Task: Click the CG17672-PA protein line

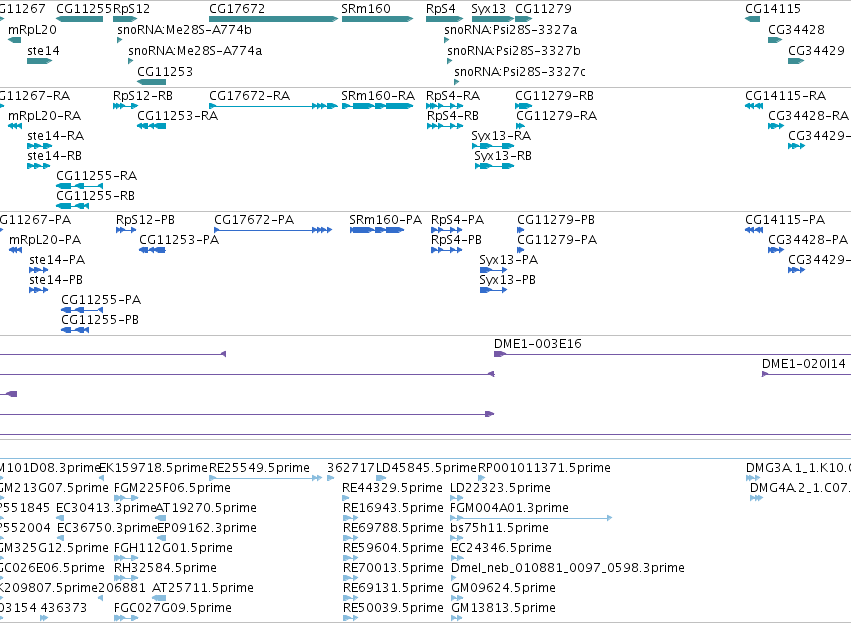Action: tap(273, 230)
